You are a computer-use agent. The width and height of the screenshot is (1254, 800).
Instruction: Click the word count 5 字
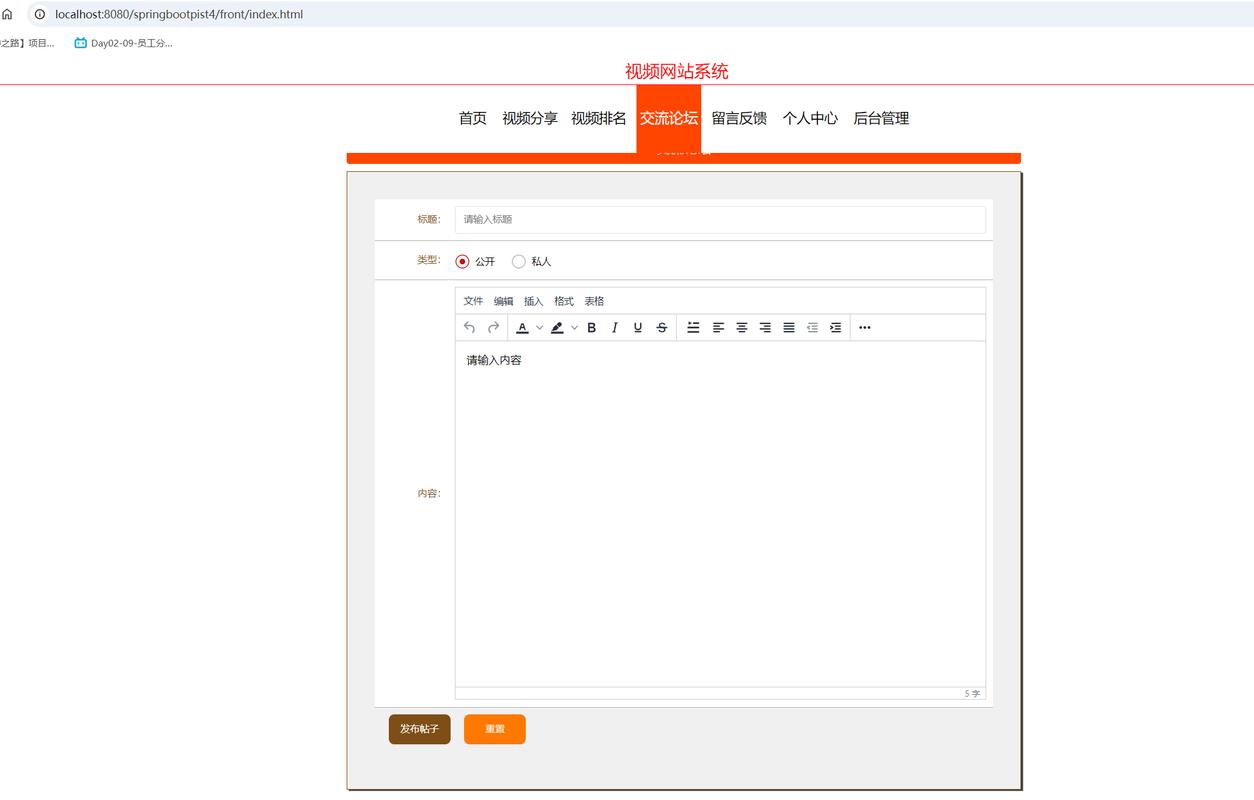[x=972, y=693]
